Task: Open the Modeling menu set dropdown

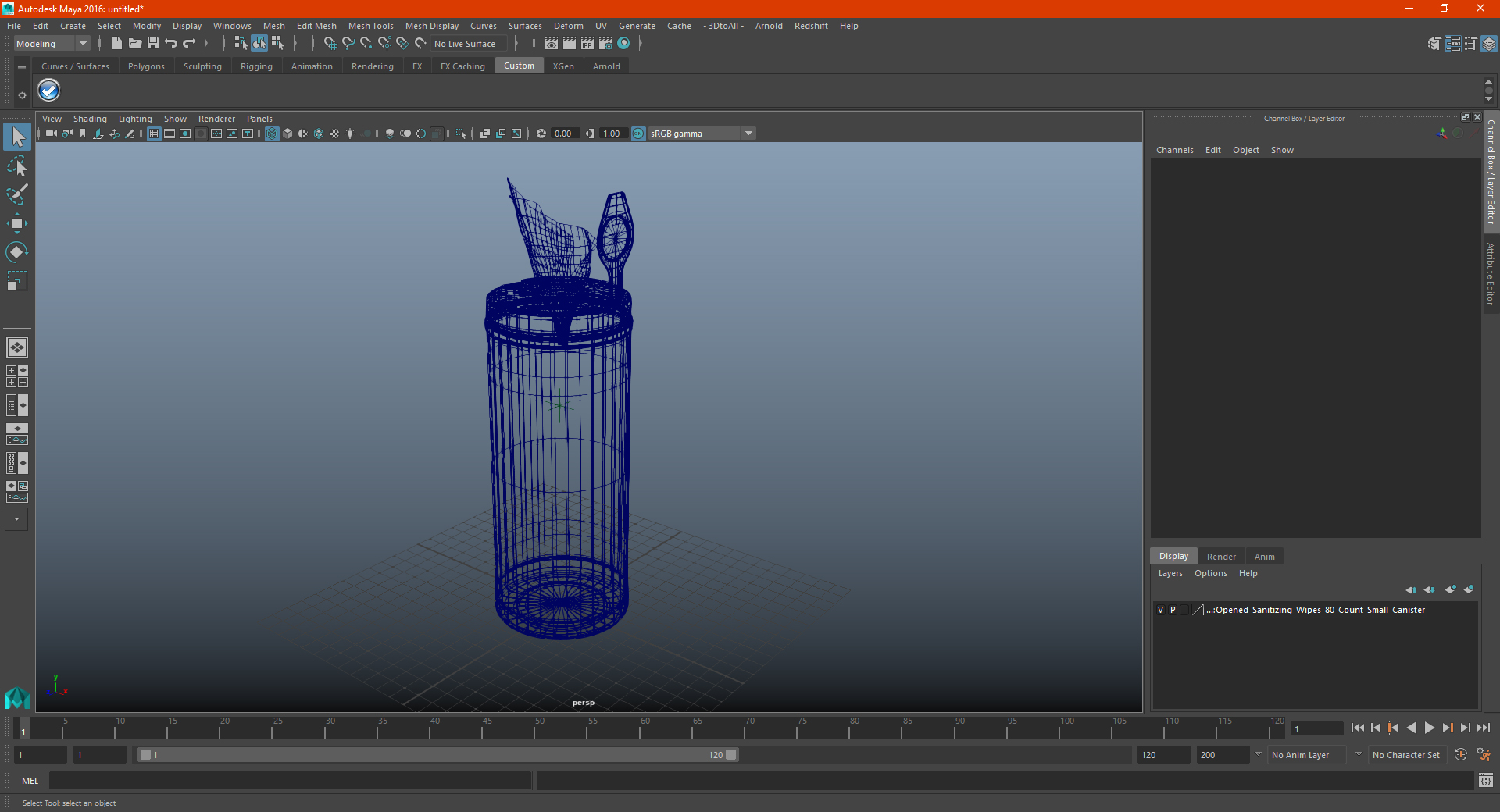Action: coord(52,44)
